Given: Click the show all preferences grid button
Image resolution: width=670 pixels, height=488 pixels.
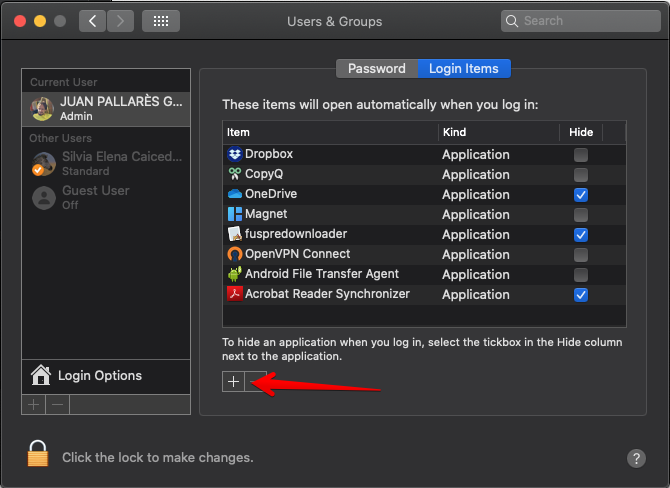Looking at the screenshot, I should click(x=161, y=21).
